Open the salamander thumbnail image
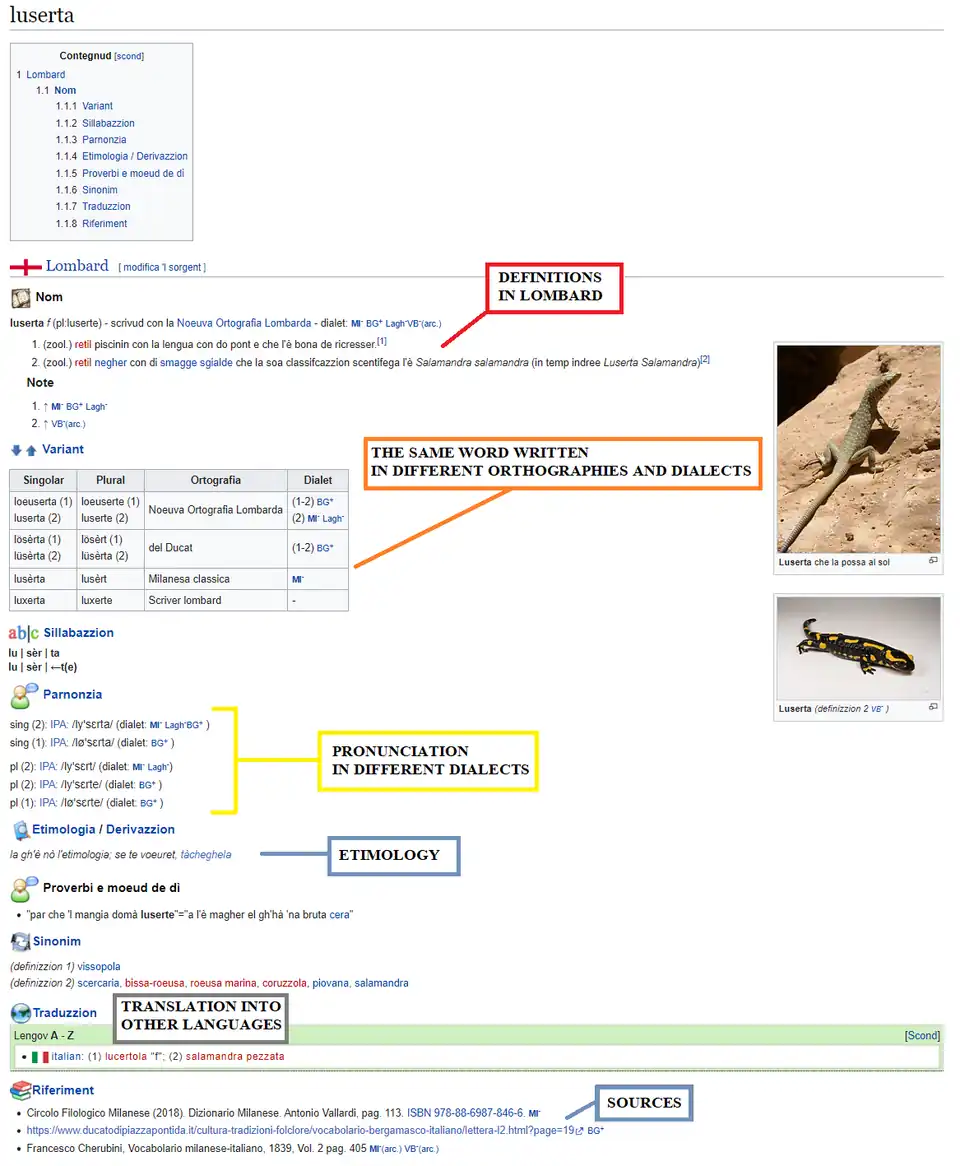Screen dimensions: 960x1166 tap(858, 648)
